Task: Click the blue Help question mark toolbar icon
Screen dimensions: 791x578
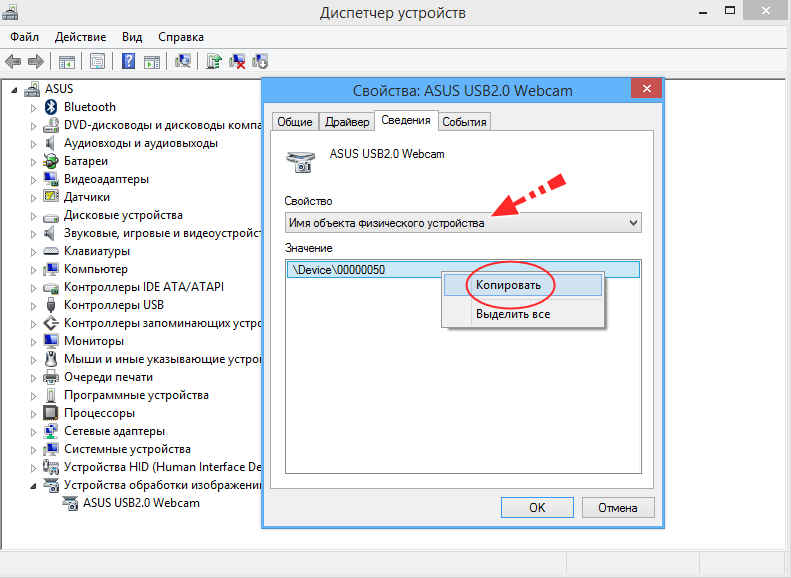Action: 129,61
